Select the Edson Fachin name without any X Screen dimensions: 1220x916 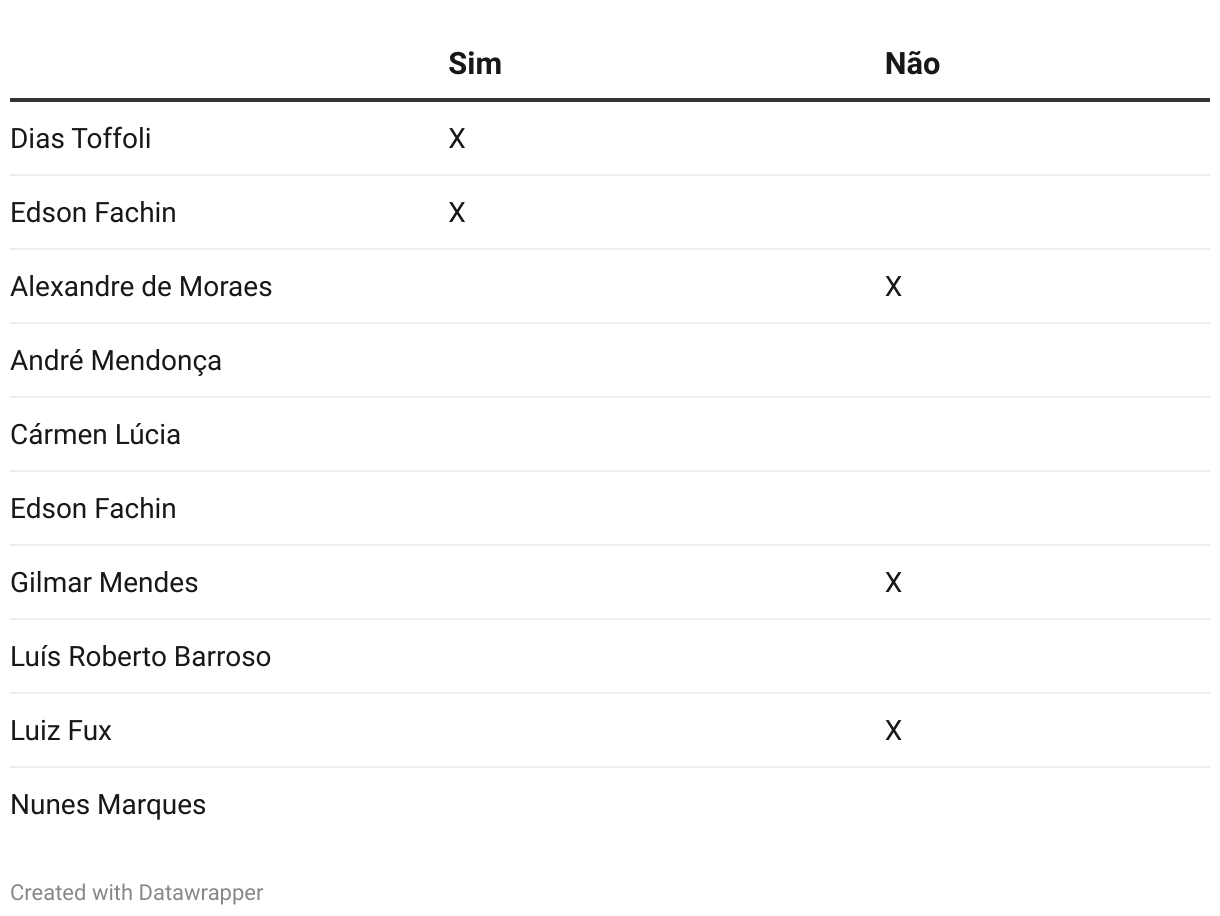(93, 508)
